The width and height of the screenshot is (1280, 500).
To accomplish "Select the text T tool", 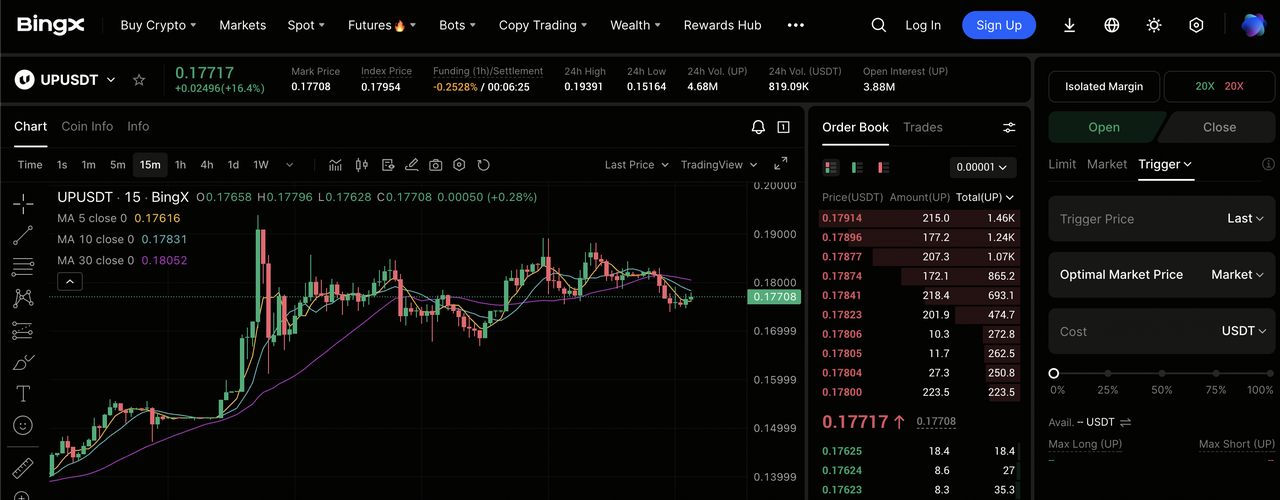I will click(x=23, y=393).
